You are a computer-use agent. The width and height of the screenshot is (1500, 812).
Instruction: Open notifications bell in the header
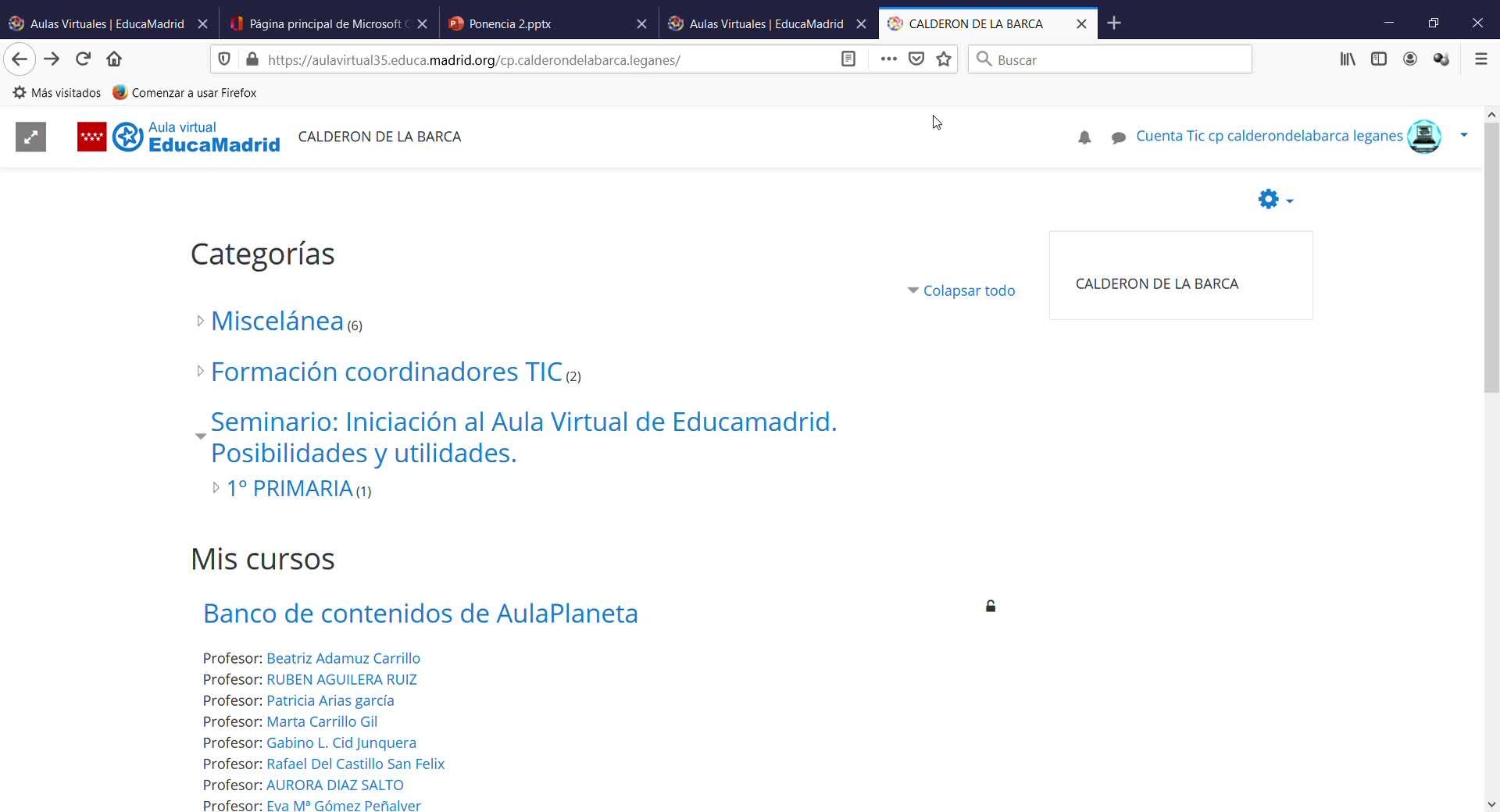click(x=1084, y=137)
